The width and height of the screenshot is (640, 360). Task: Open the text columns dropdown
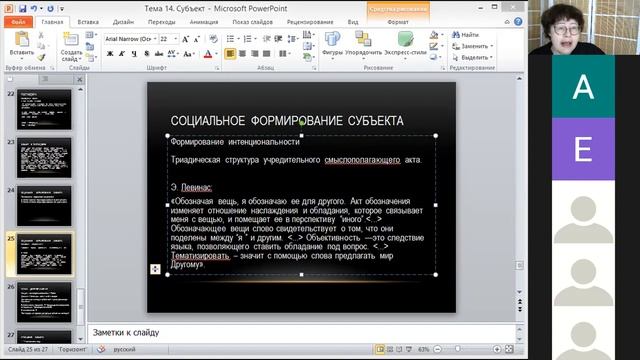[x=284, y=53]
